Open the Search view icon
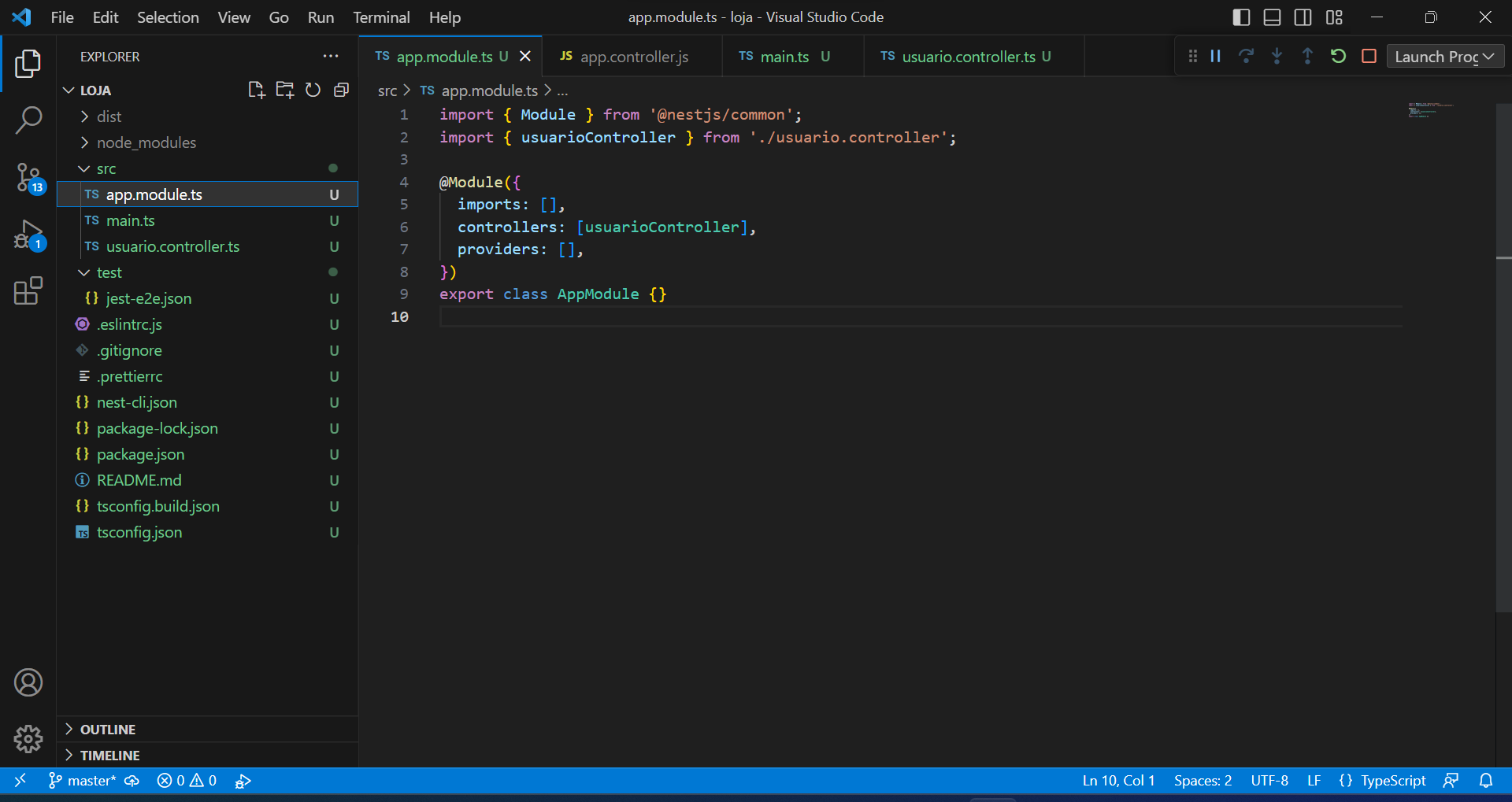This screenshot has width=1512, height=802. click(x=28, y=120)
